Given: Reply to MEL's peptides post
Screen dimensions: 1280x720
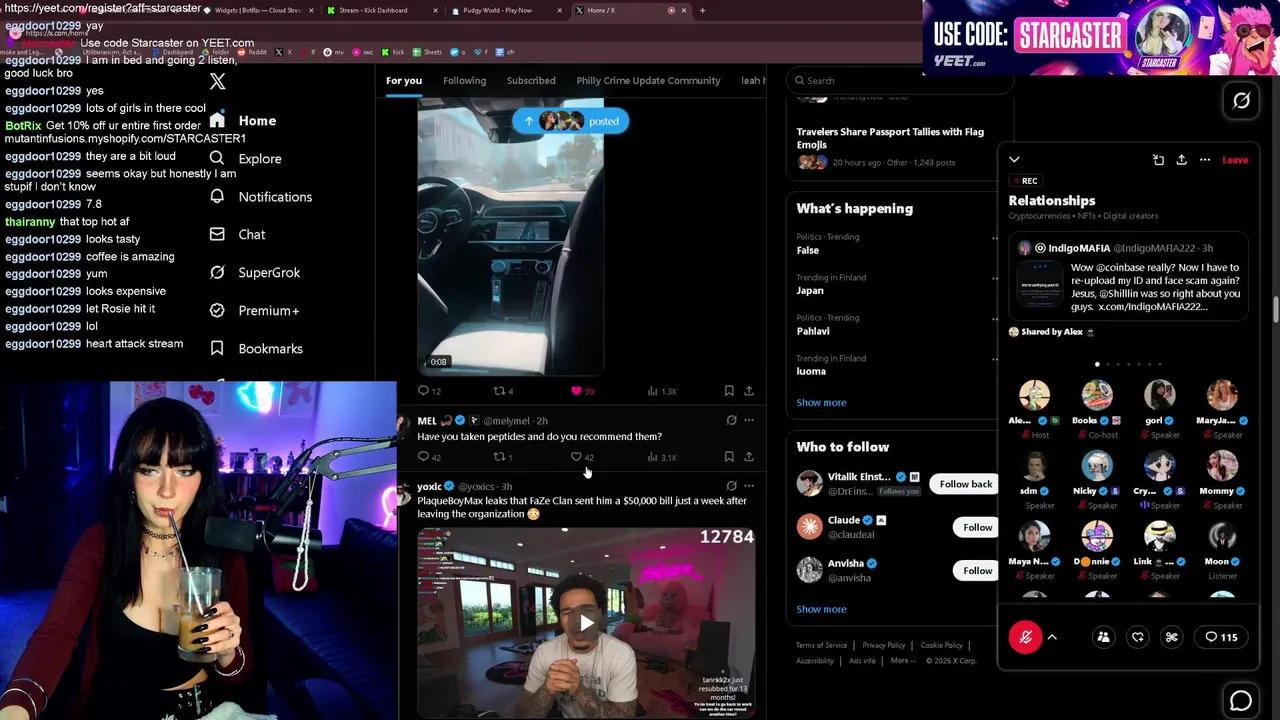Looking at the screenshot, I should (x=429, y=457).
